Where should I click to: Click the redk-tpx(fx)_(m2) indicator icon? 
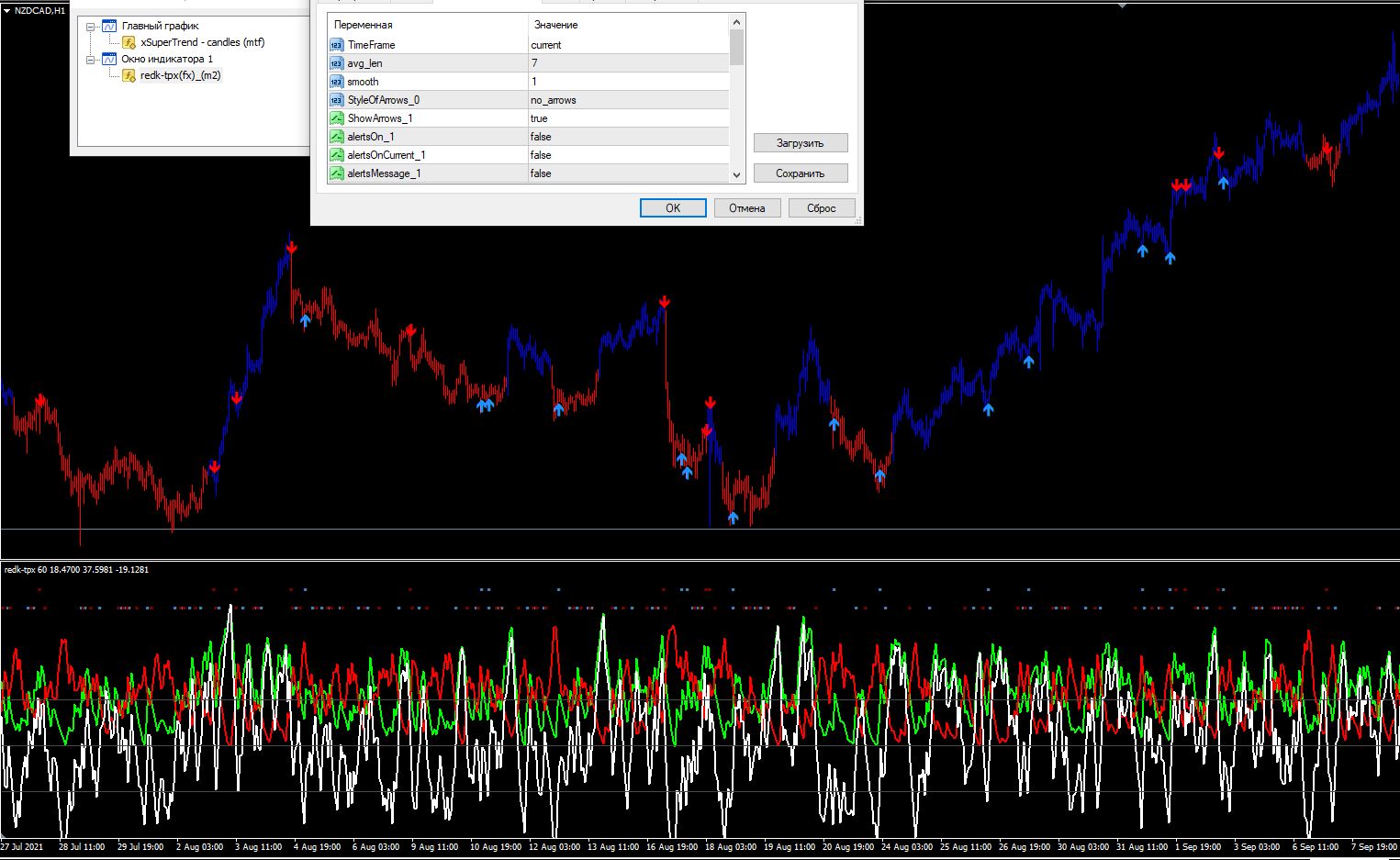(x=129, y=75)
